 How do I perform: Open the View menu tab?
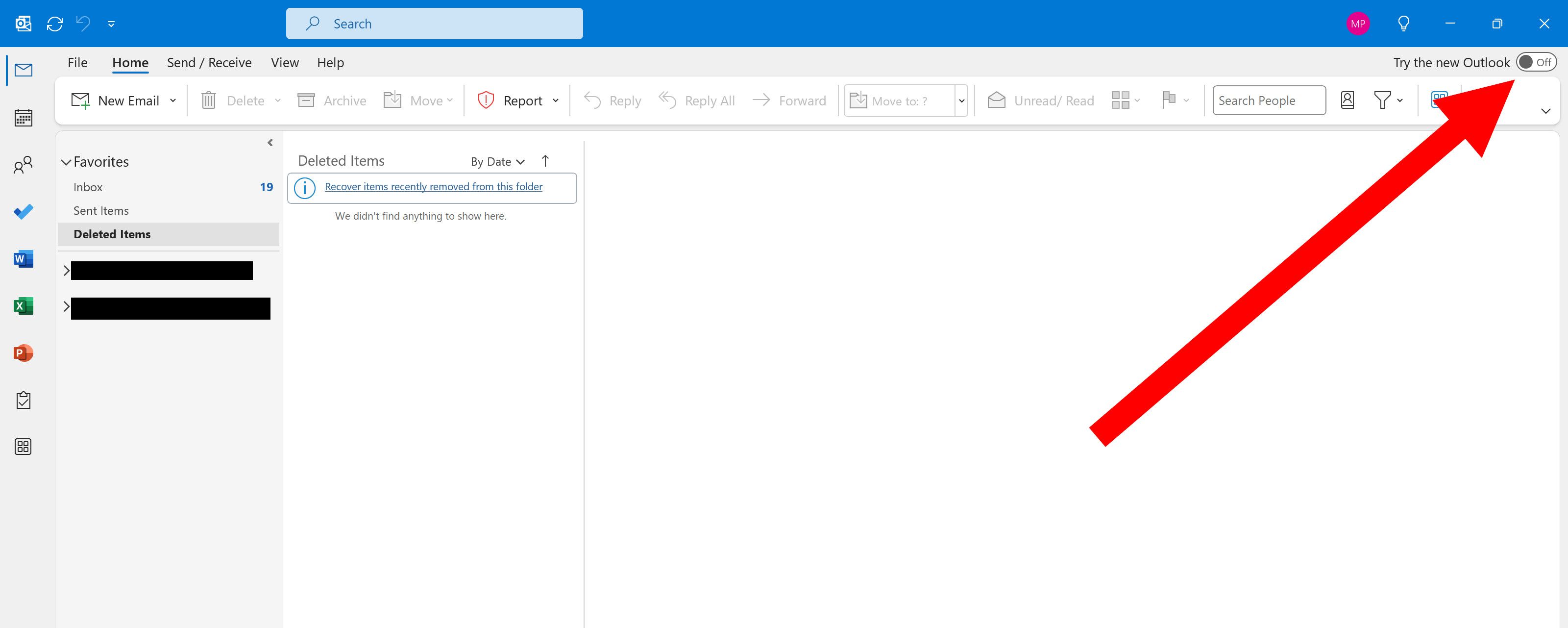(x=284, y=61)
